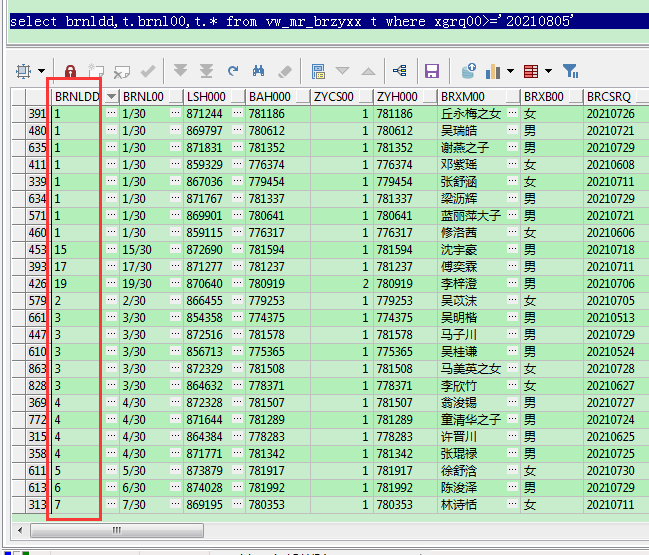This screenshot has height=555, width=649.
Task: Open dropdown arrow beside grid select icon
Action: pos(41,71)
